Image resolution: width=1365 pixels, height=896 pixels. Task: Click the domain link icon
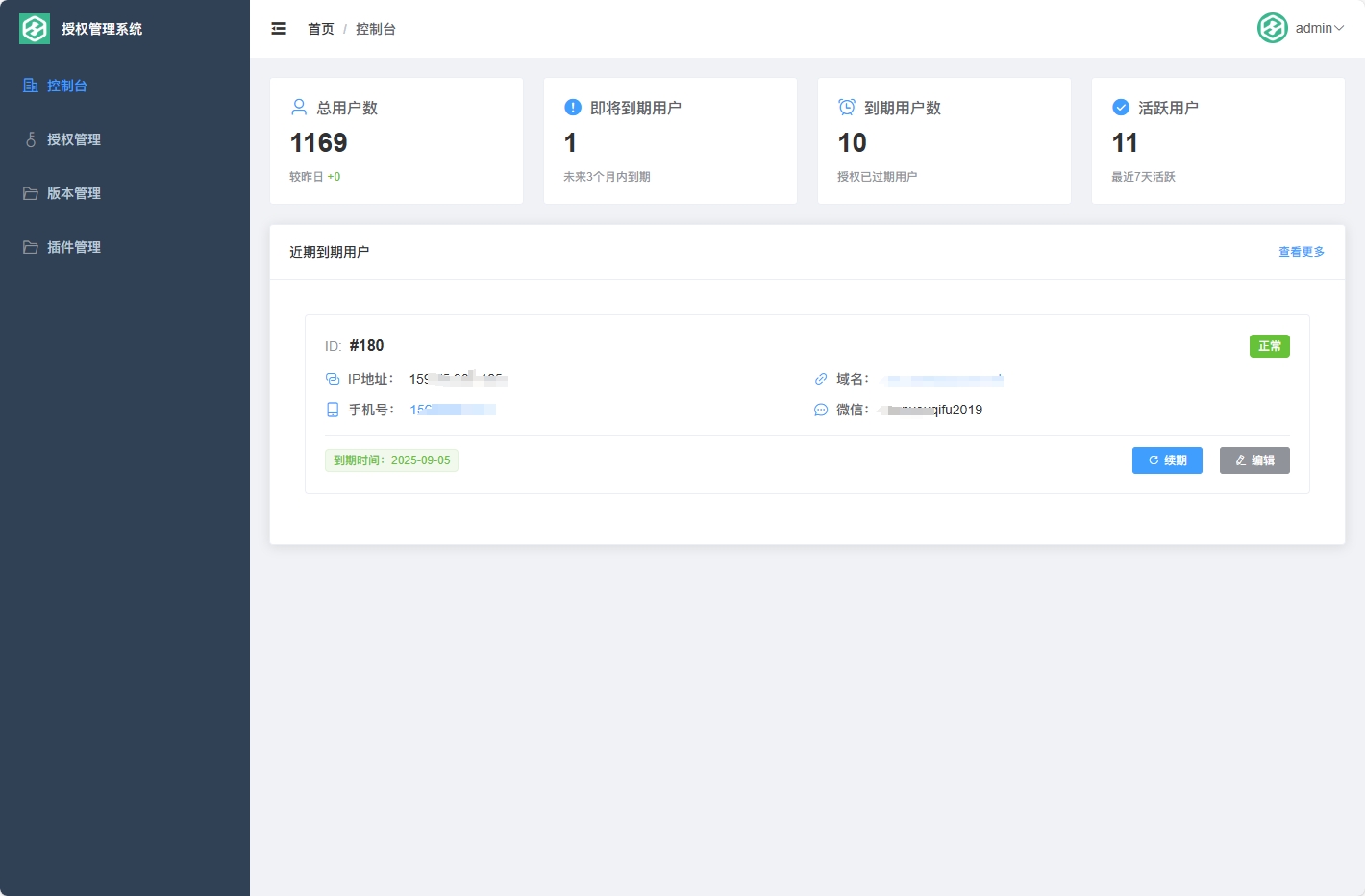tap(821, 379)
